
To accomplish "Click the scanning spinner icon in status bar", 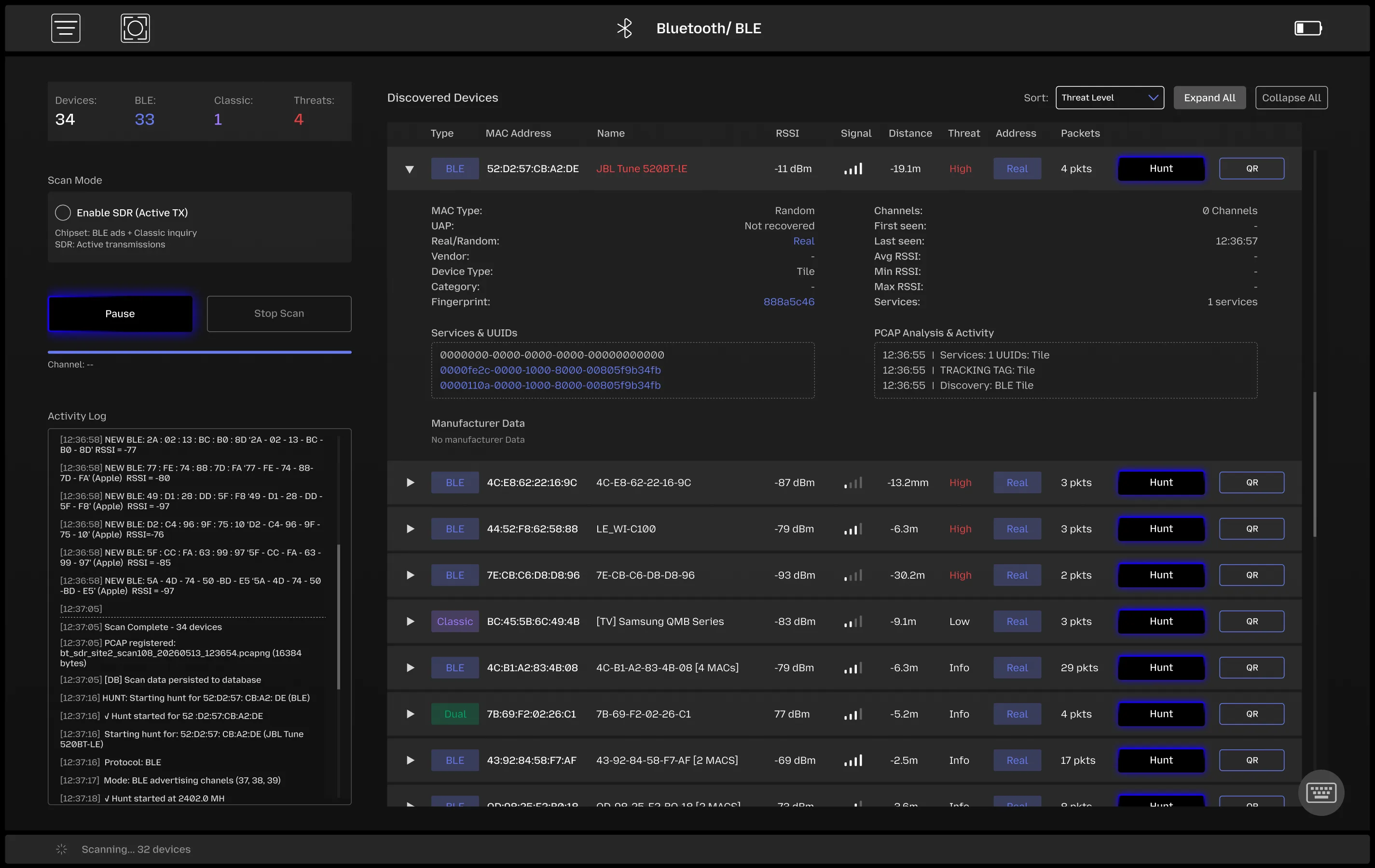I will [x=62, y=849].
